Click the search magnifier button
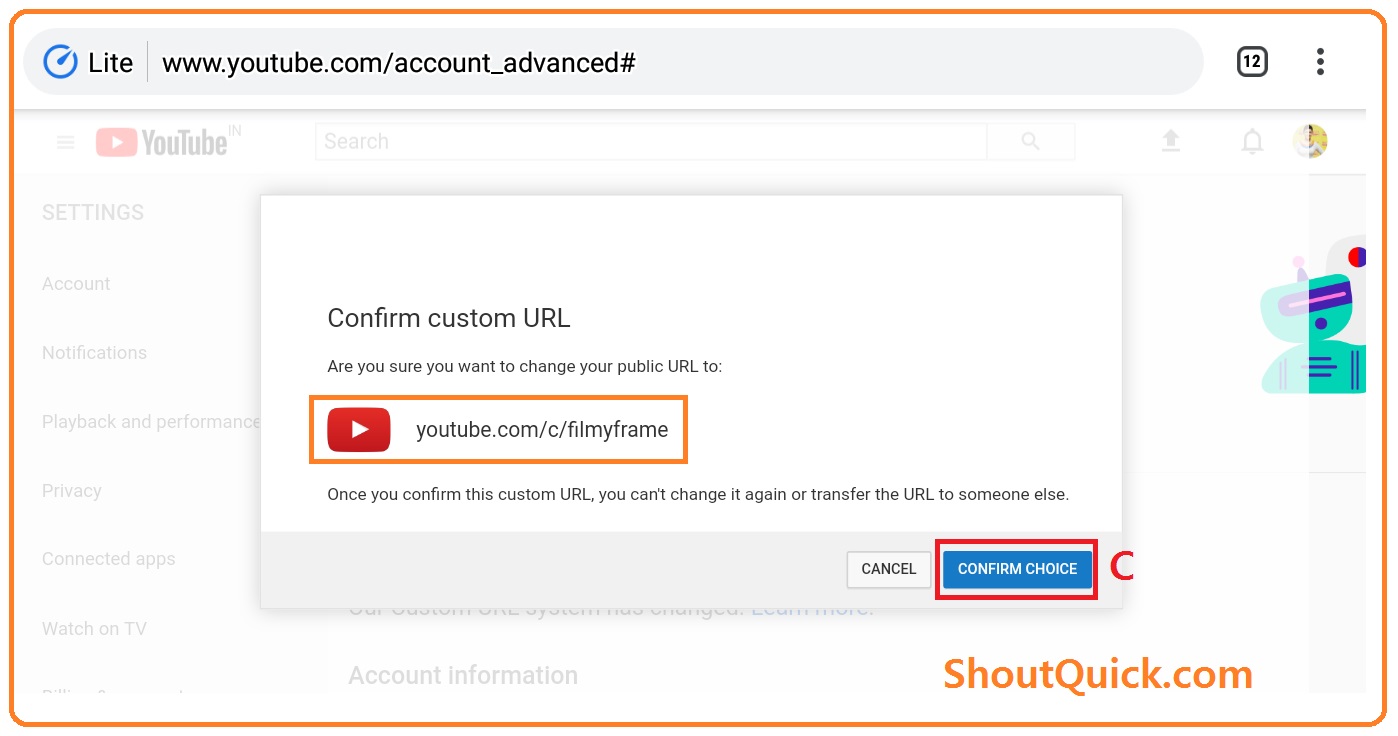 pyautogui.click(x=1031, y=142)
